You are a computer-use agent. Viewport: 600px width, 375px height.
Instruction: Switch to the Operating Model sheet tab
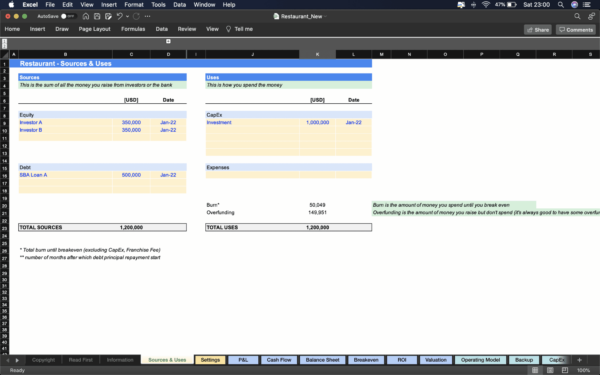pos(480,360)
